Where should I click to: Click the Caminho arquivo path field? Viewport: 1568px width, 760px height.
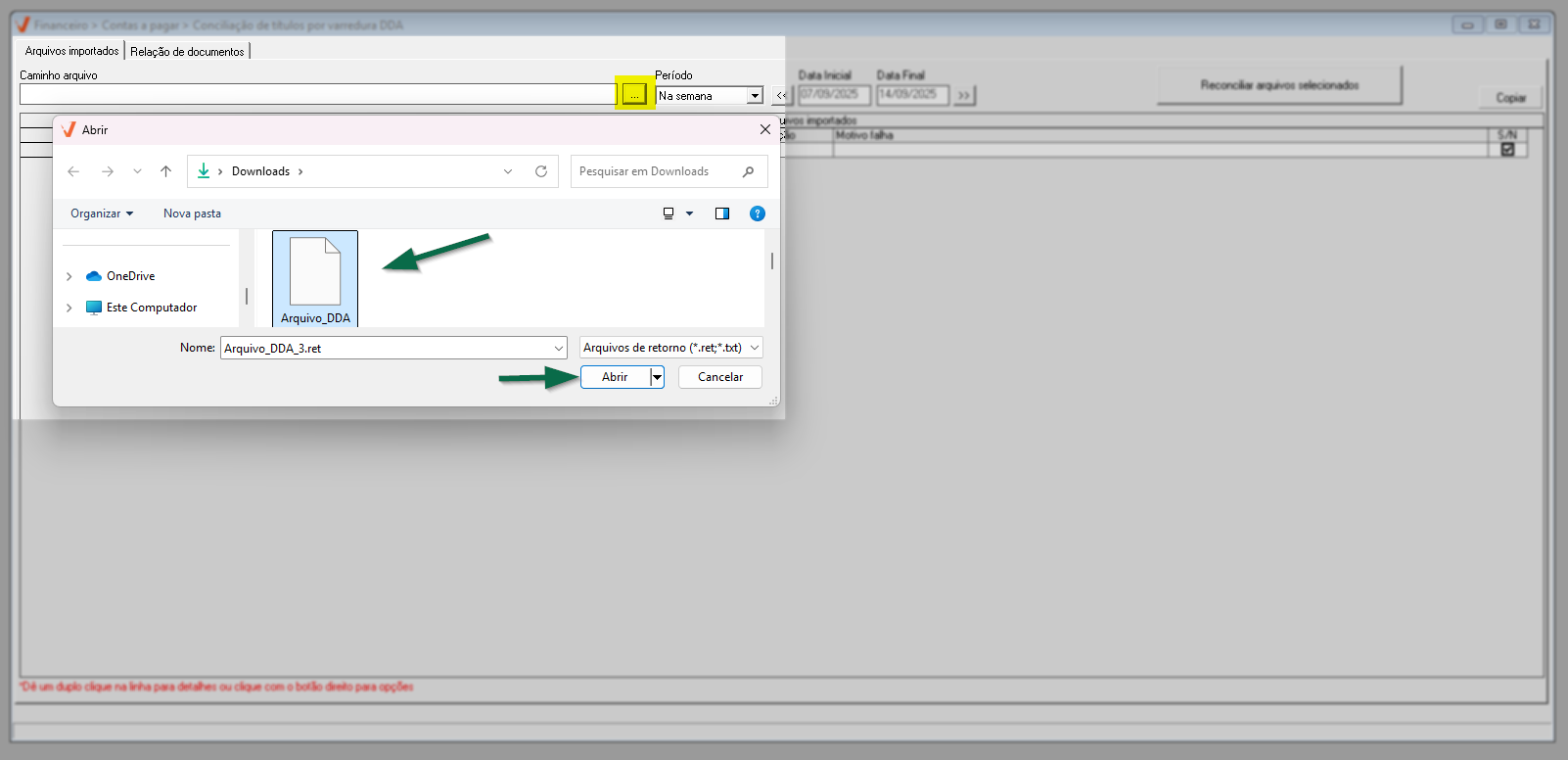click(318, 94)
